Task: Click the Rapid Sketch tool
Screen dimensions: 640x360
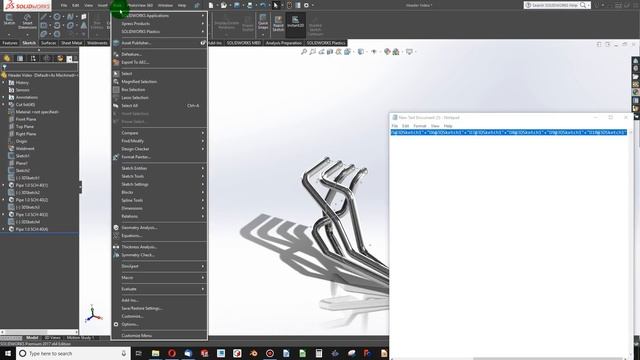Action: 278,24
